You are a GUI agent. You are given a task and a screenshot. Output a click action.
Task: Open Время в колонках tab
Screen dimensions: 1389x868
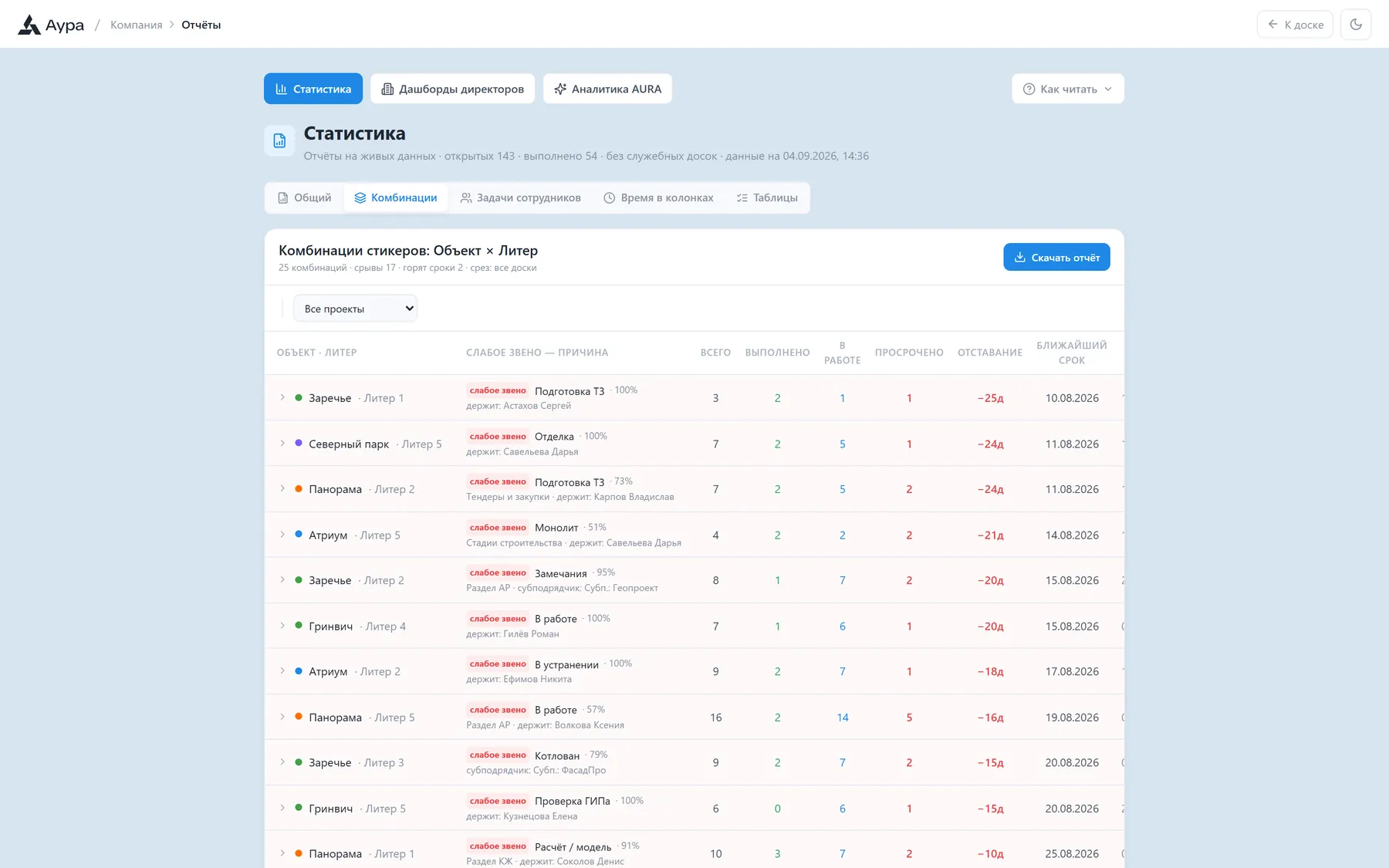coord(658,198)
